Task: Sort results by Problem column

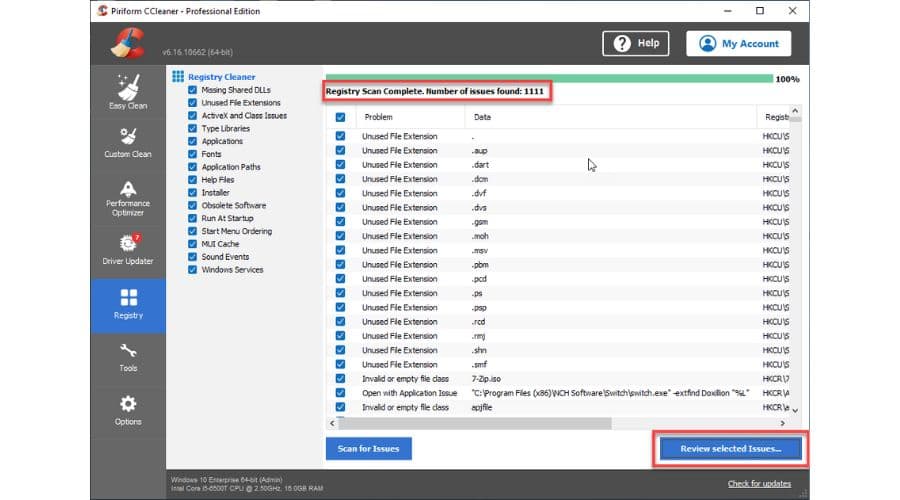Action: click(x=410, y=117)
